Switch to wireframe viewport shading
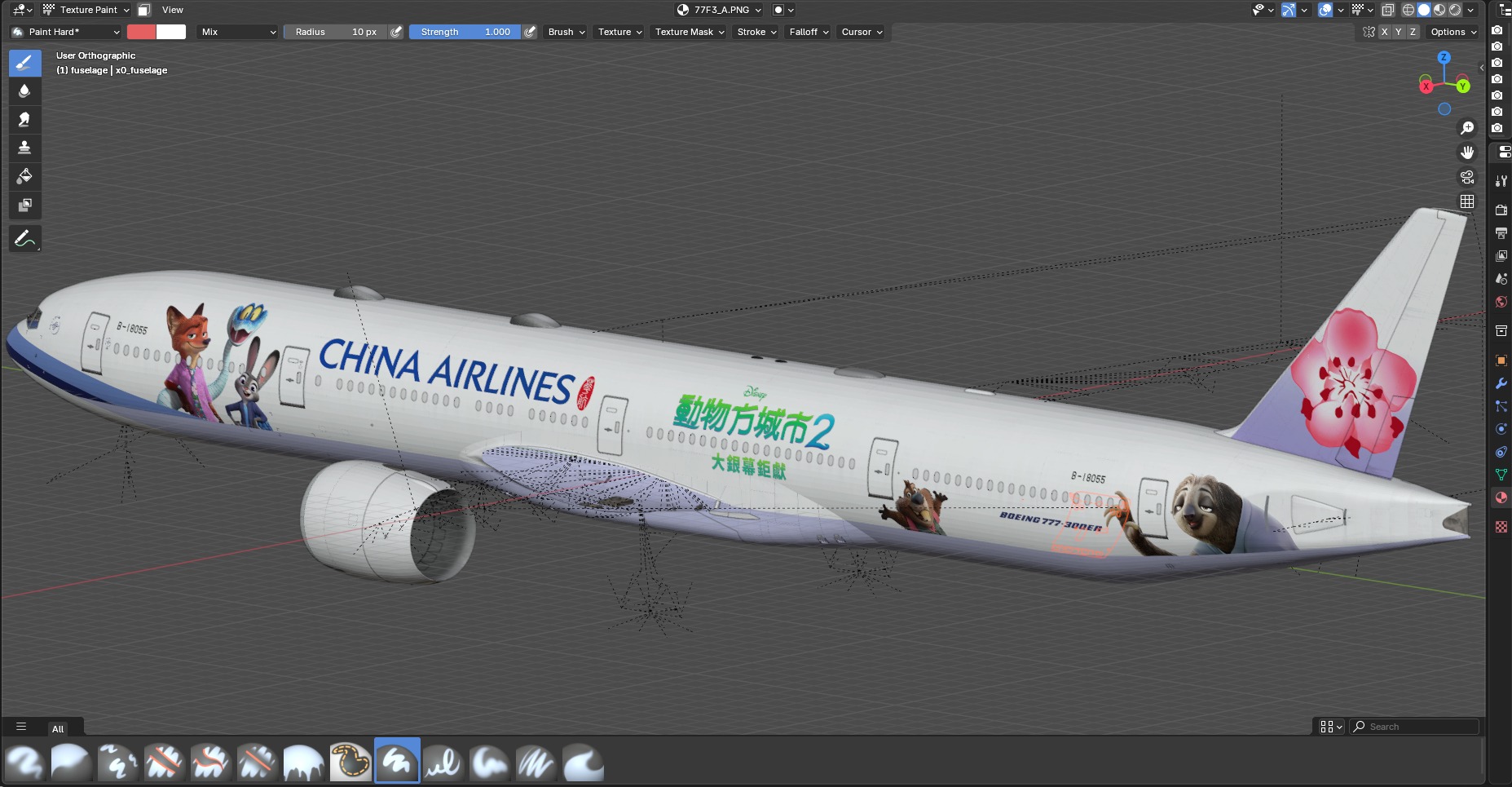1512x787 pixels. pyautogui.click(x=1408, y=10)
